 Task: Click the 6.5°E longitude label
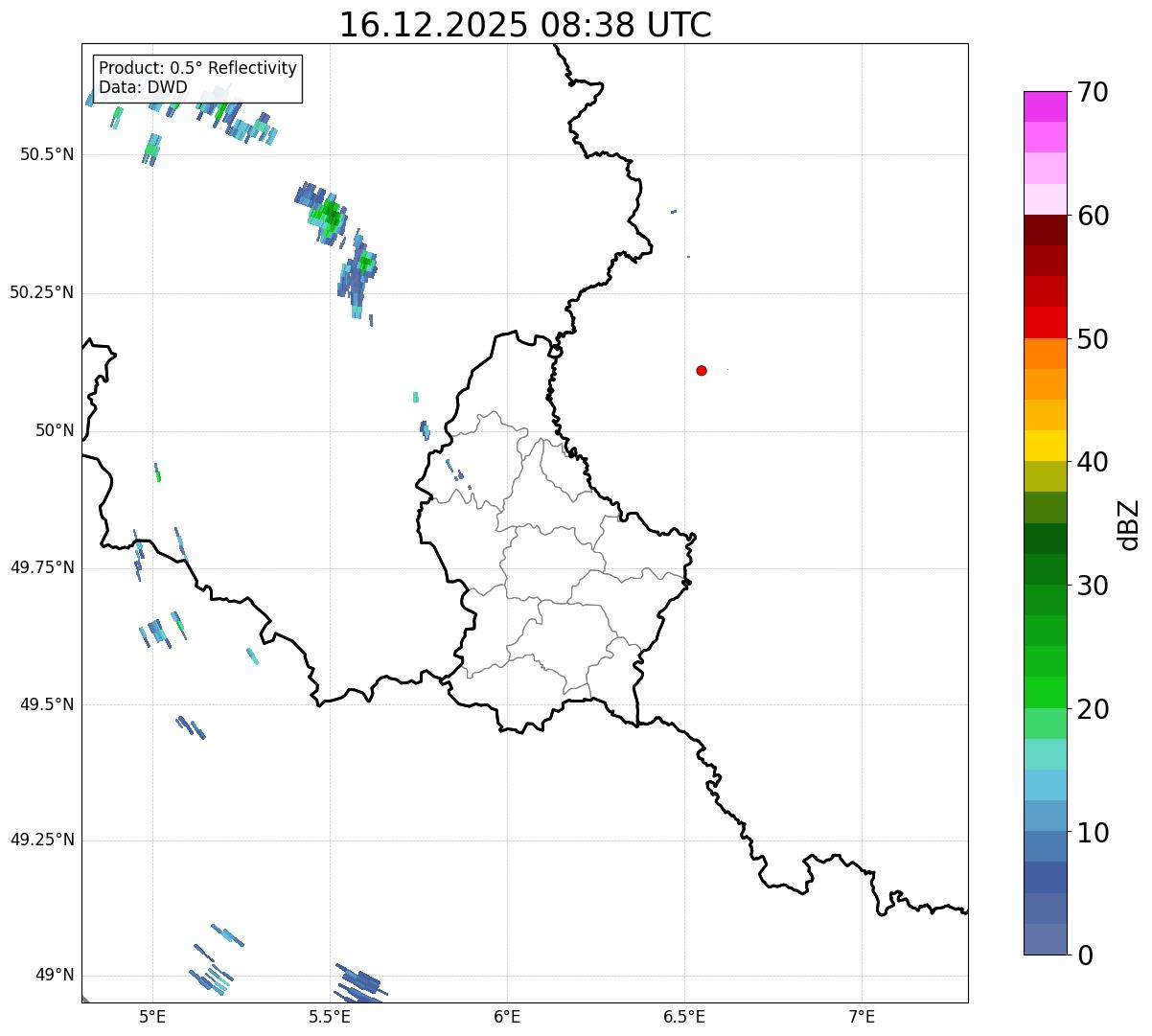click(684, 1016)
